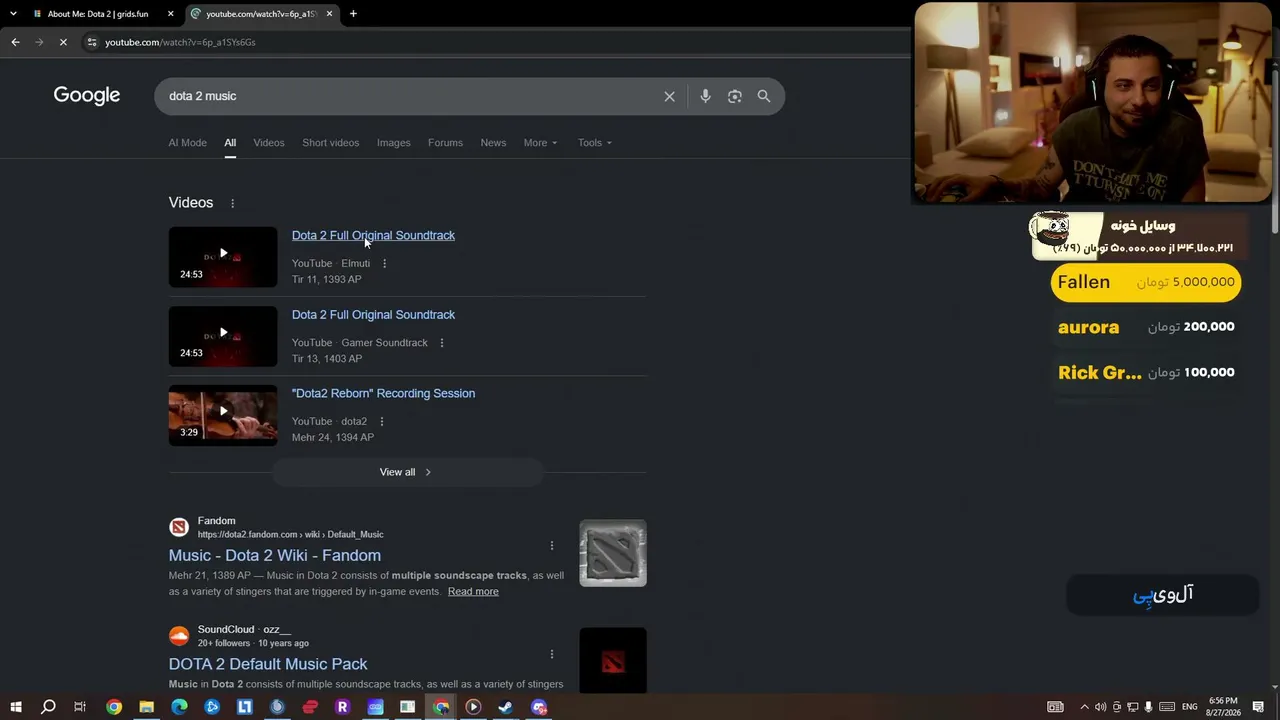Open the Windows Start menu
Image resolution: width=1280 pixels, height=720 pixels.
(x=16, y=707)
